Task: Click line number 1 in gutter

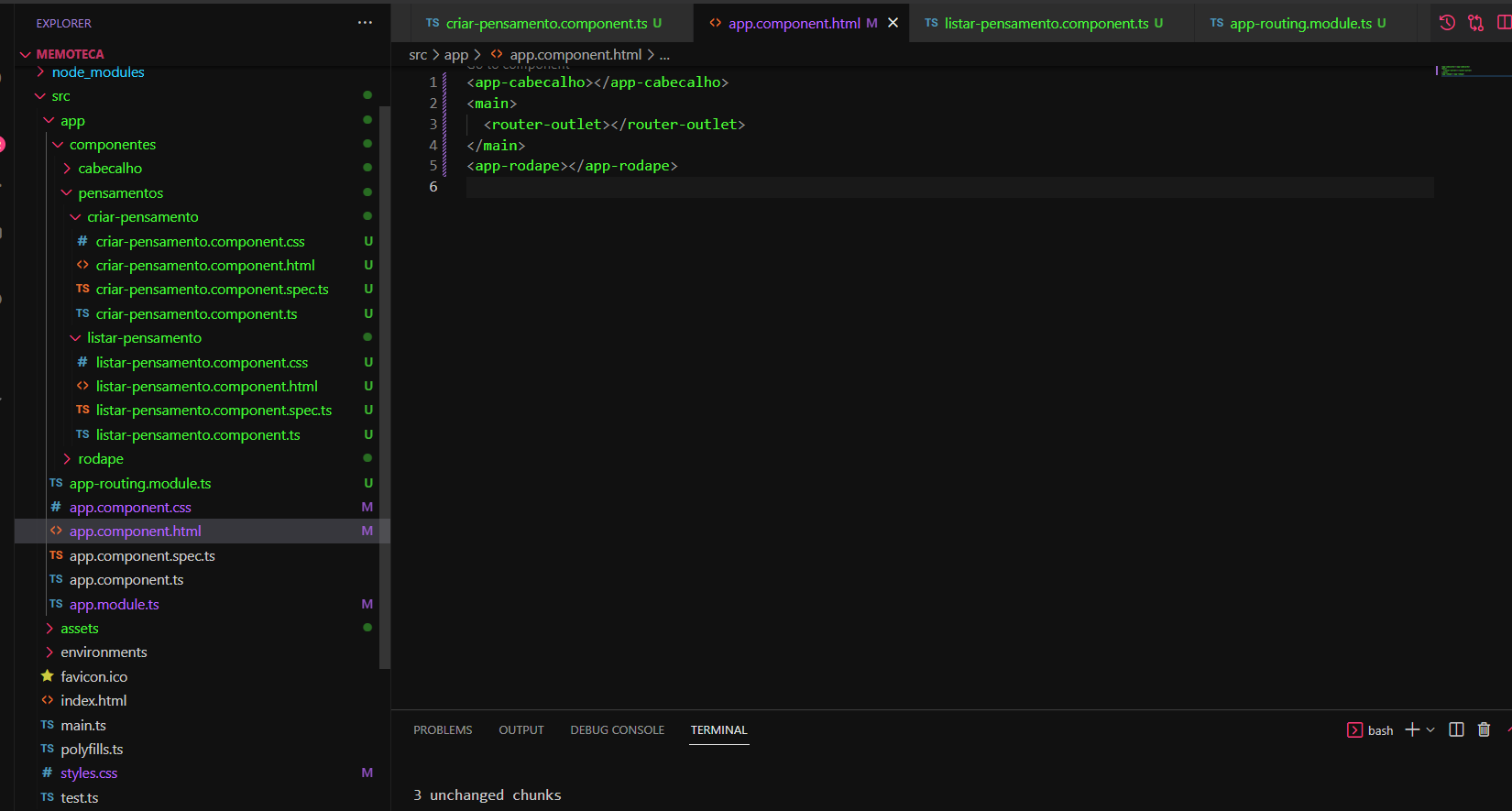Action: (433, 82)
